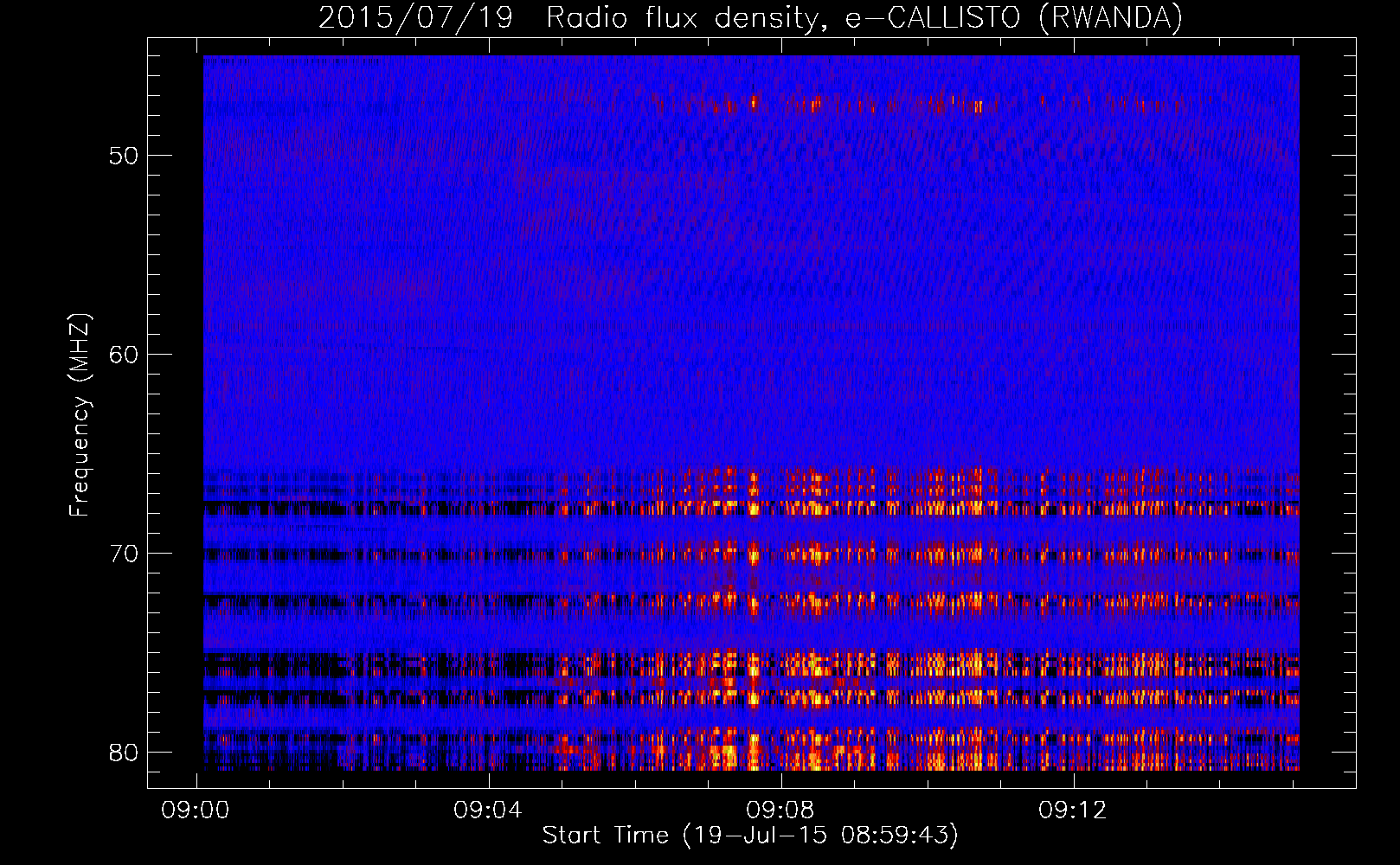Click the black margin left of the spectrogram data

176,413
